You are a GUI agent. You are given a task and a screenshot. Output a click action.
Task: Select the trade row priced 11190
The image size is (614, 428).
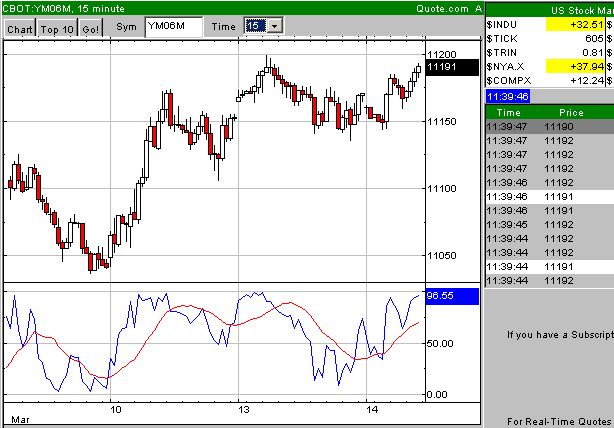(549, 127)
